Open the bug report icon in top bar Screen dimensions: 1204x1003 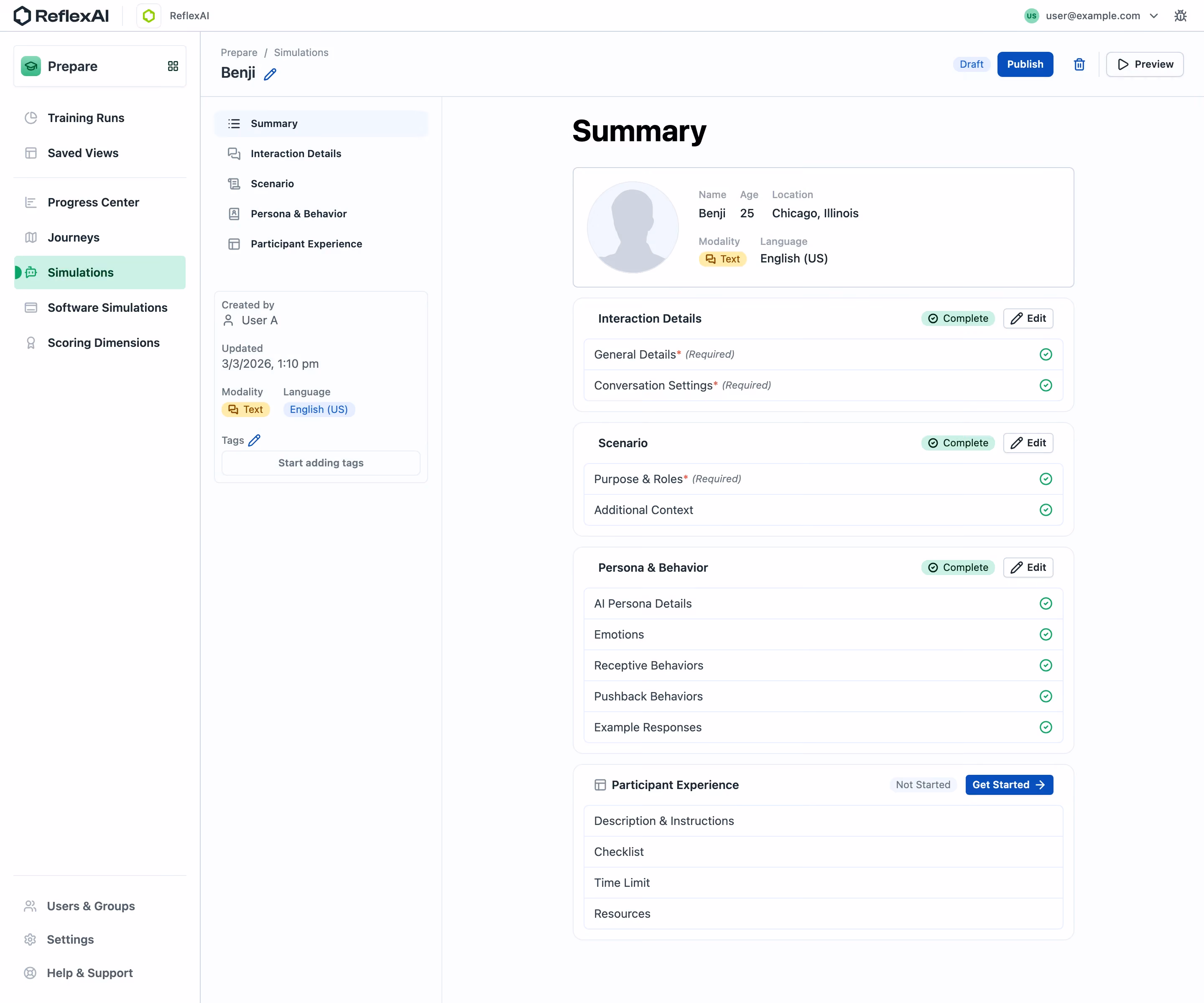1180,15
